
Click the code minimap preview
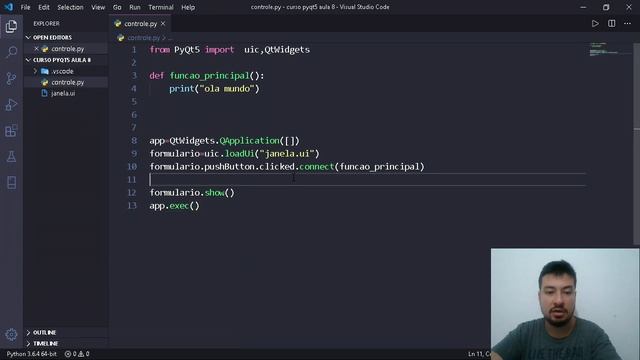click(x=609, y=49)
